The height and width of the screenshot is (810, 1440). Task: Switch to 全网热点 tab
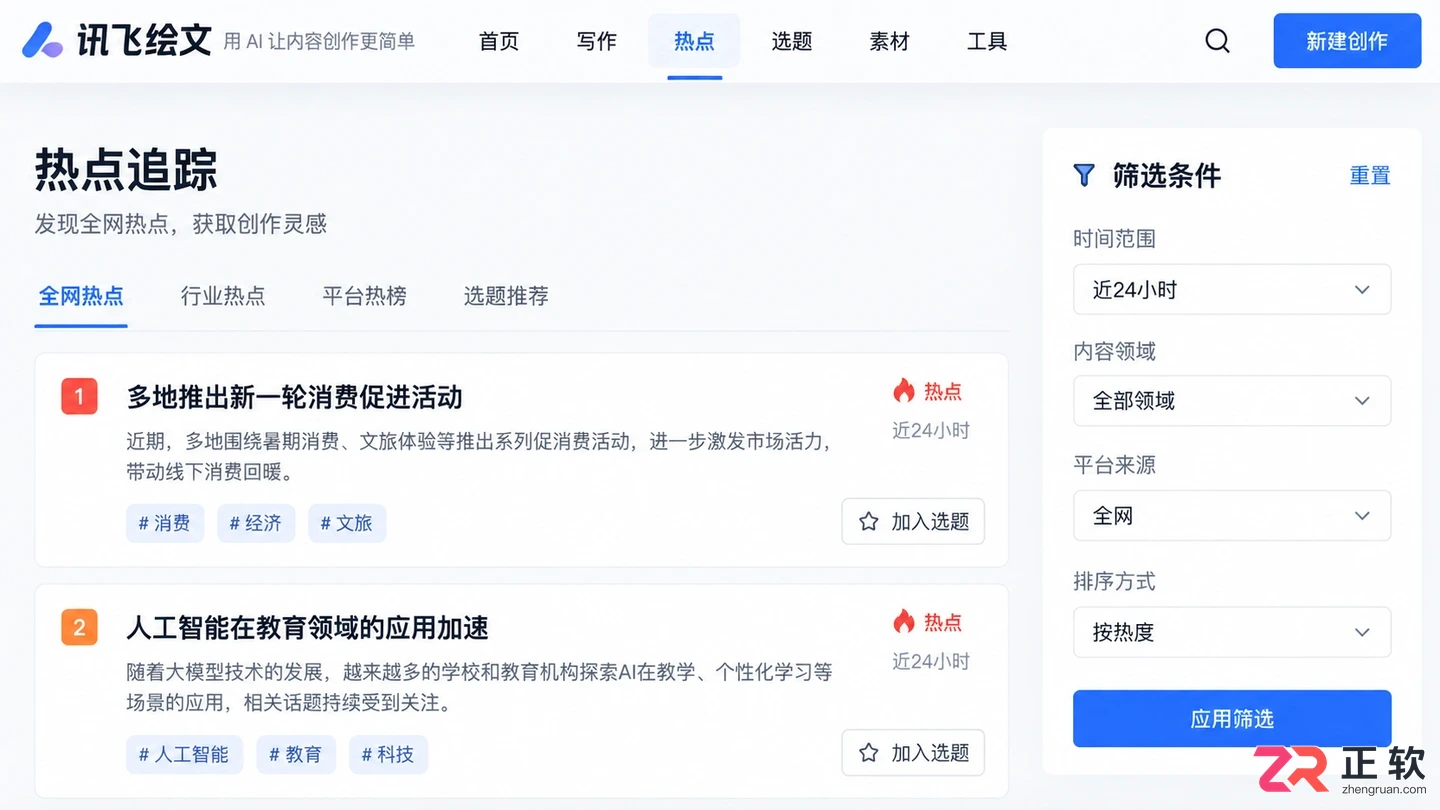click(81, 296)
